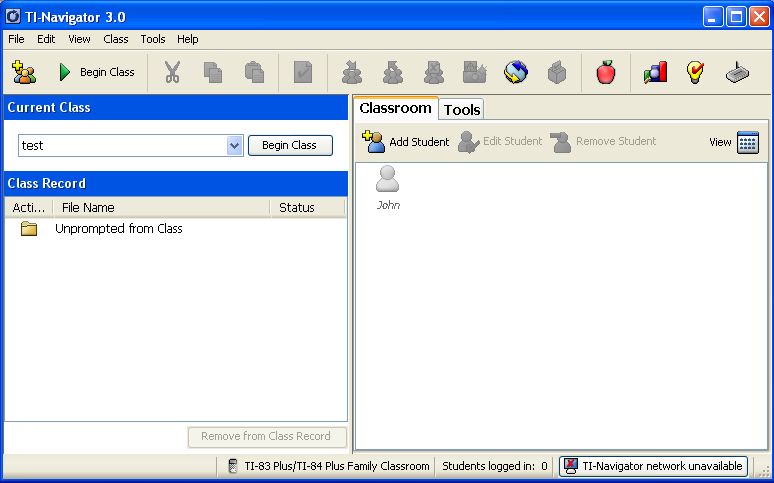Click the Add Student button

(x=406, y=142)
